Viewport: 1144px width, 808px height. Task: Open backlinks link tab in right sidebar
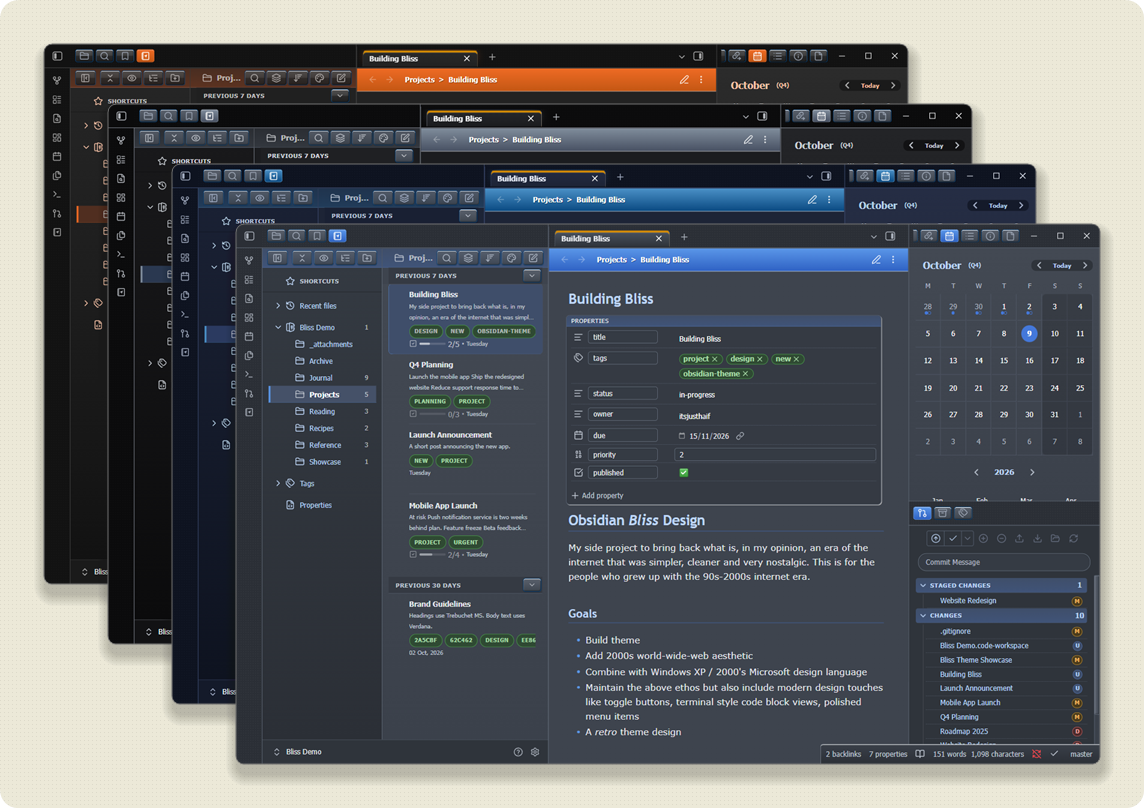tap(929, 236)
